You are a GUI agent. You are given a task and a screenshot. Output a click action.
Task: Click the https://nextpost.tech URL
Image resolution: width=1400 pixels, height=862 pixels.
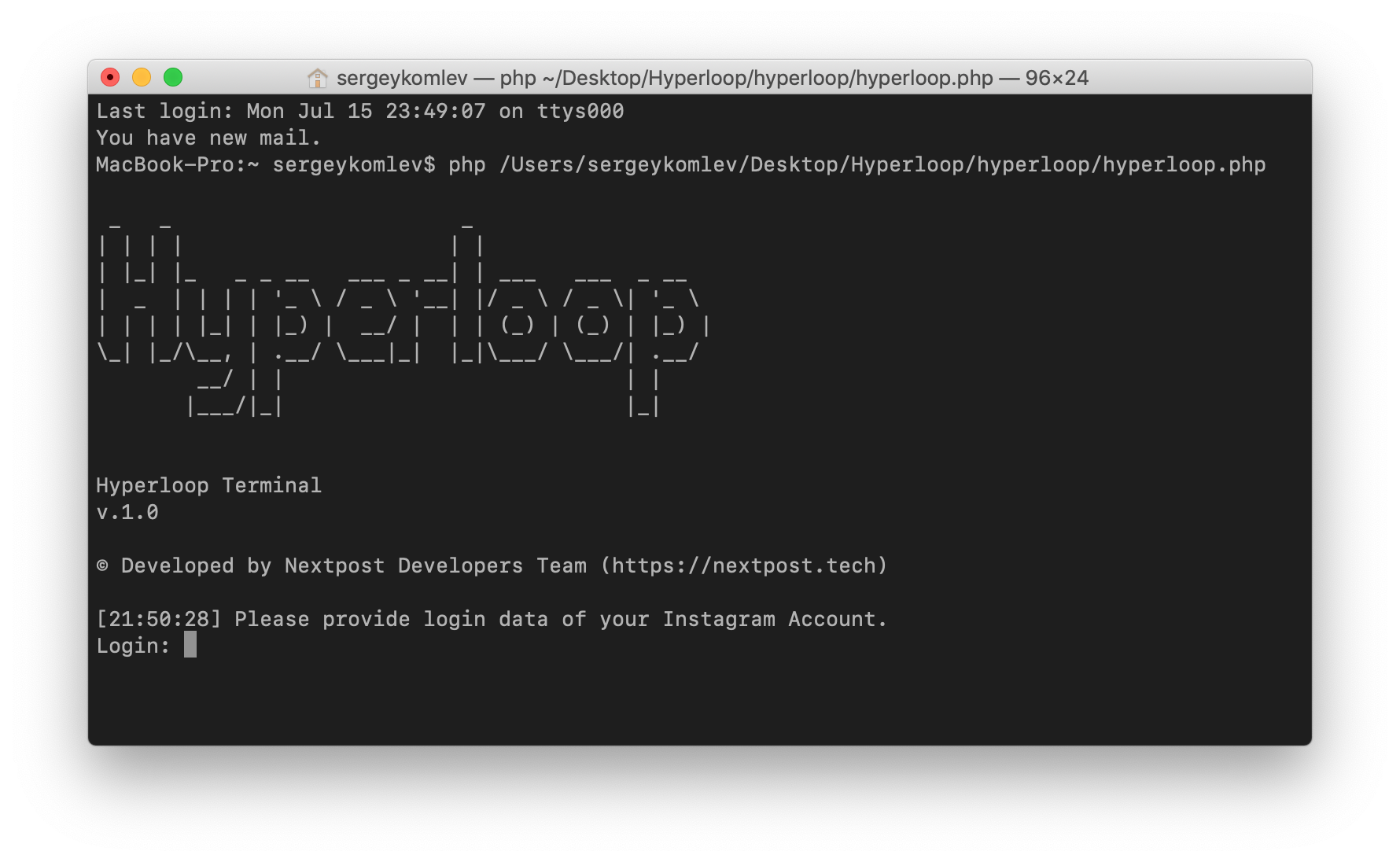pos(743,565)
